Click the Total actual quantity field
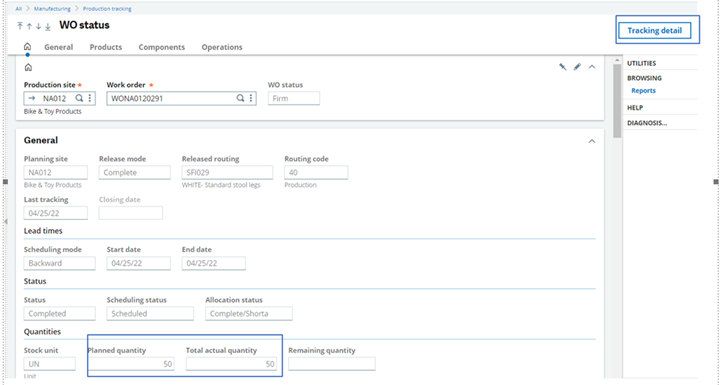 [x=231, y=364]
